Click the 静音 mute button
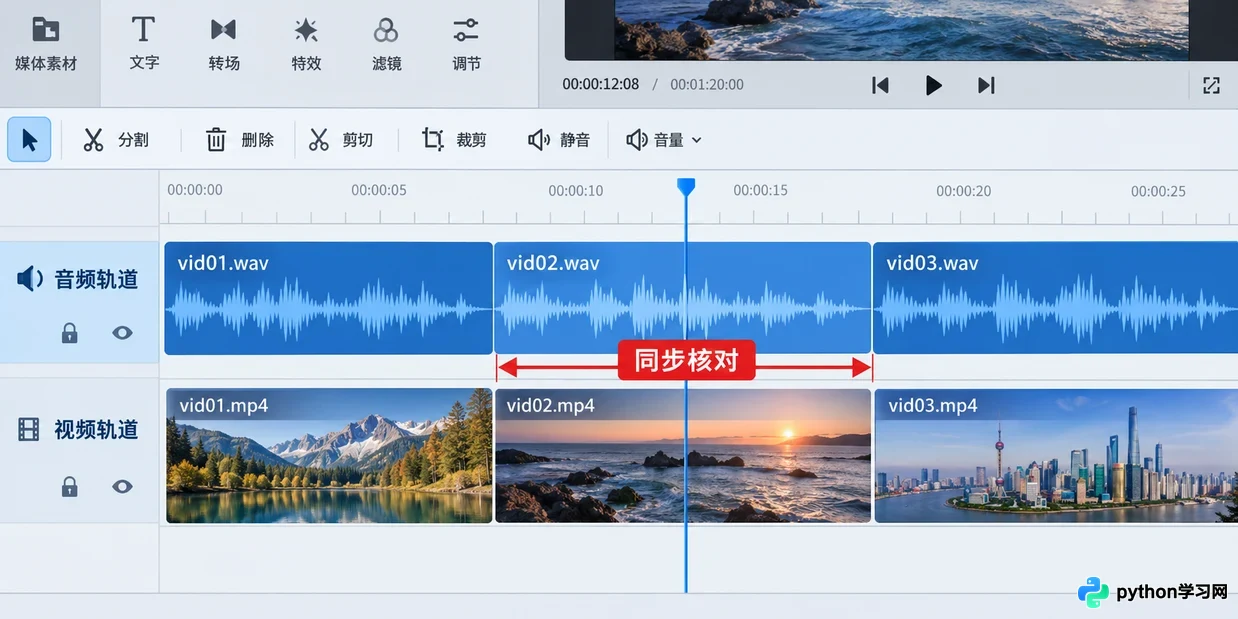The width and height of the screenshot is (1238, 619). [559, 139]
